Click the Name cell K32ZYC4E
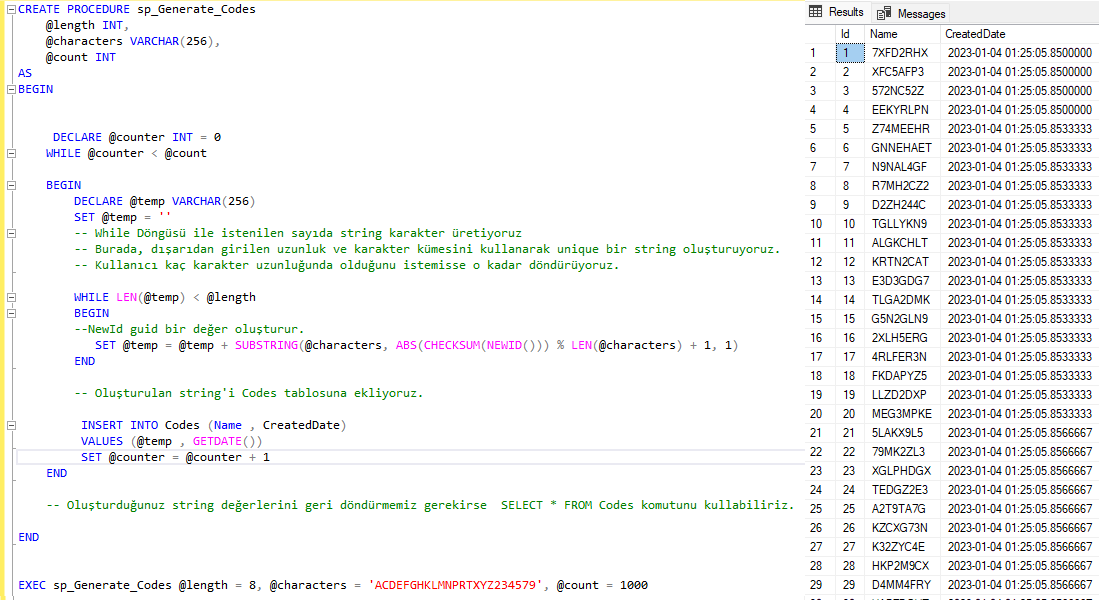The image size is (1099, 600). (901, 546)
